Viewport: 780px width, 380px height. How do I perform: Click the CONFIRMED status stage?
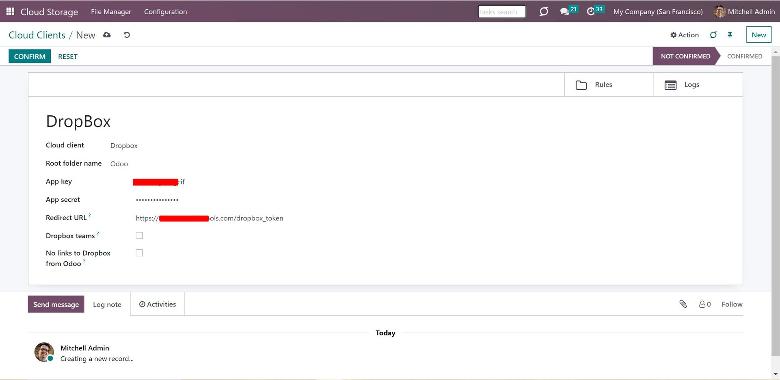[x=744, y=56]
